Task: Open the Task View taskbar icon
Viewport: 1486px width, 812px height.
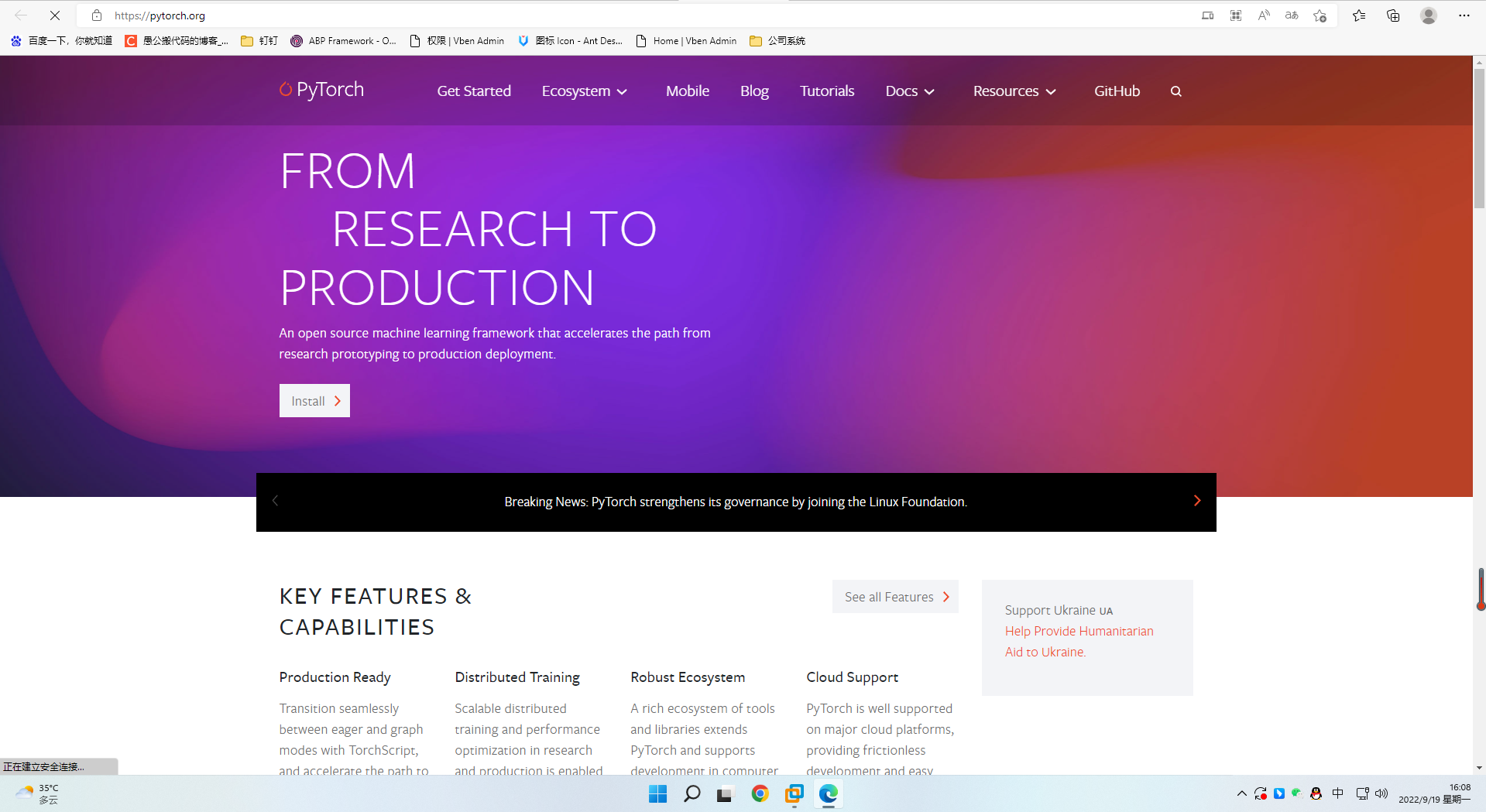Action: [x=725, y=793]
